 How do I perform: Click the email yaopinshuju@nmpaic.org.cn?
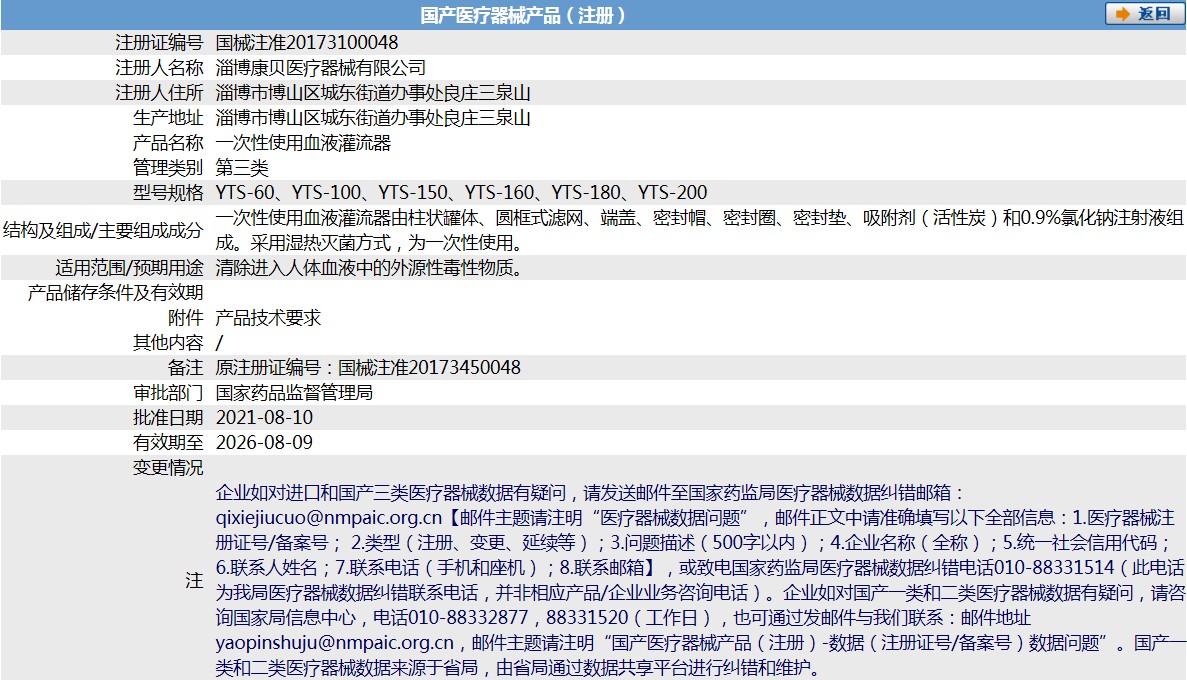click(x=335, y=643)
